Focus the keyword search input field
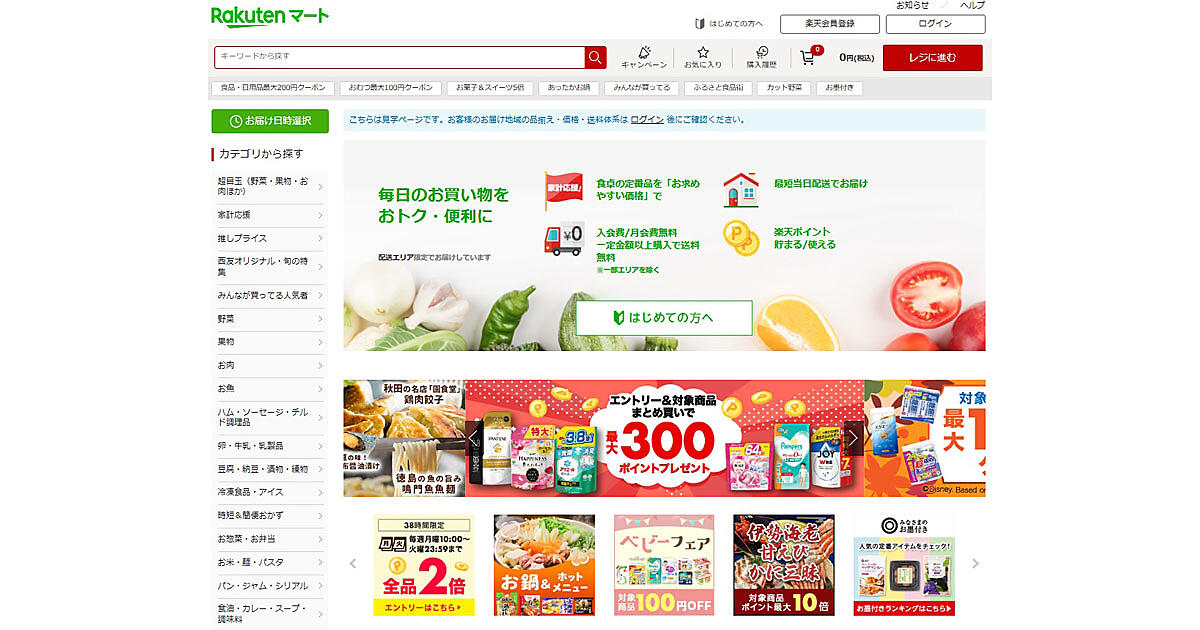Screen dimensions: 1200x630 pos(400,57)
